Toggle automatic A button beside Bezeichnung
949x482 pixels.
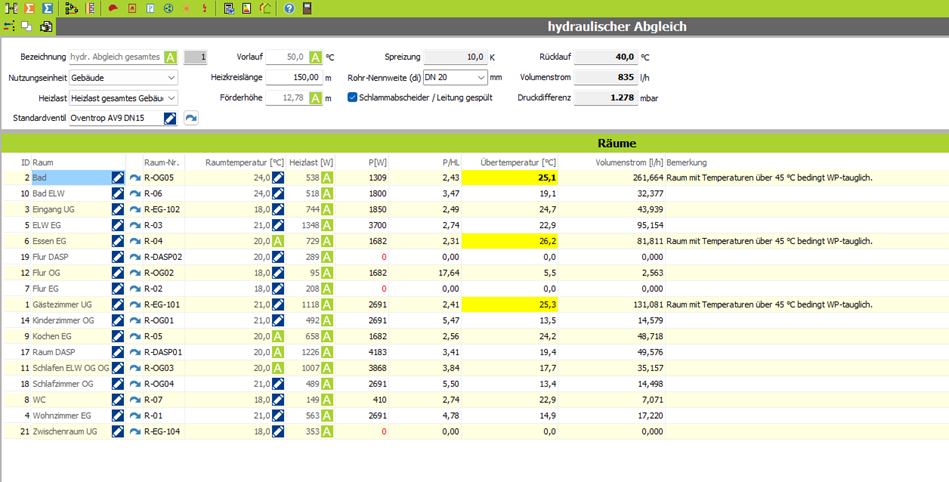tap(170, 57)
